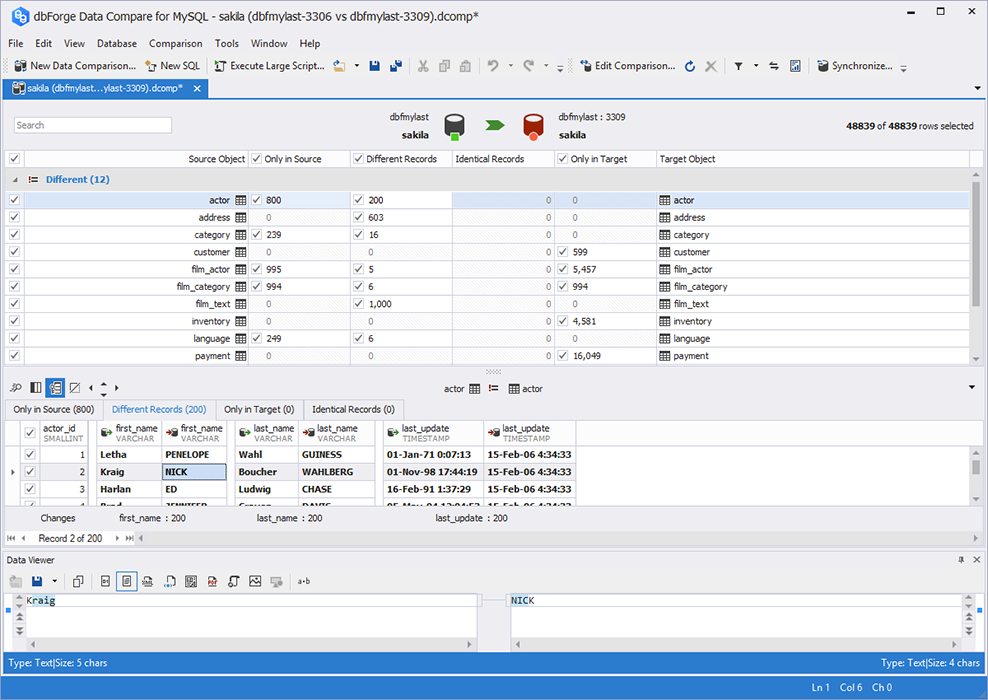
Task: Toggle Different Records header checkbox
Action: tap(358, 159)
